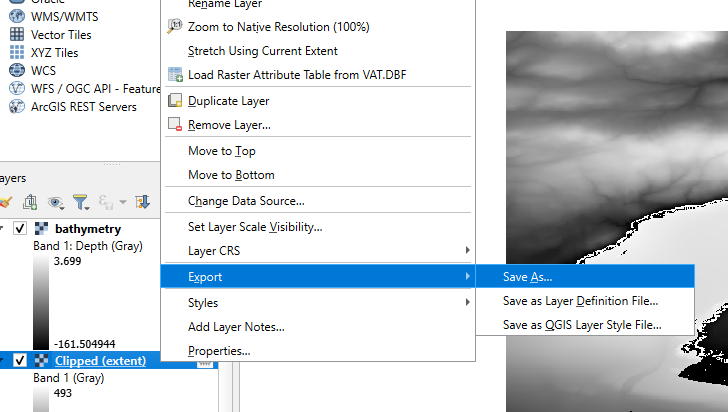Viewport: 728px width, 412px height.
Task: Choose Save As from Export submenu
Action: [527, 277]
